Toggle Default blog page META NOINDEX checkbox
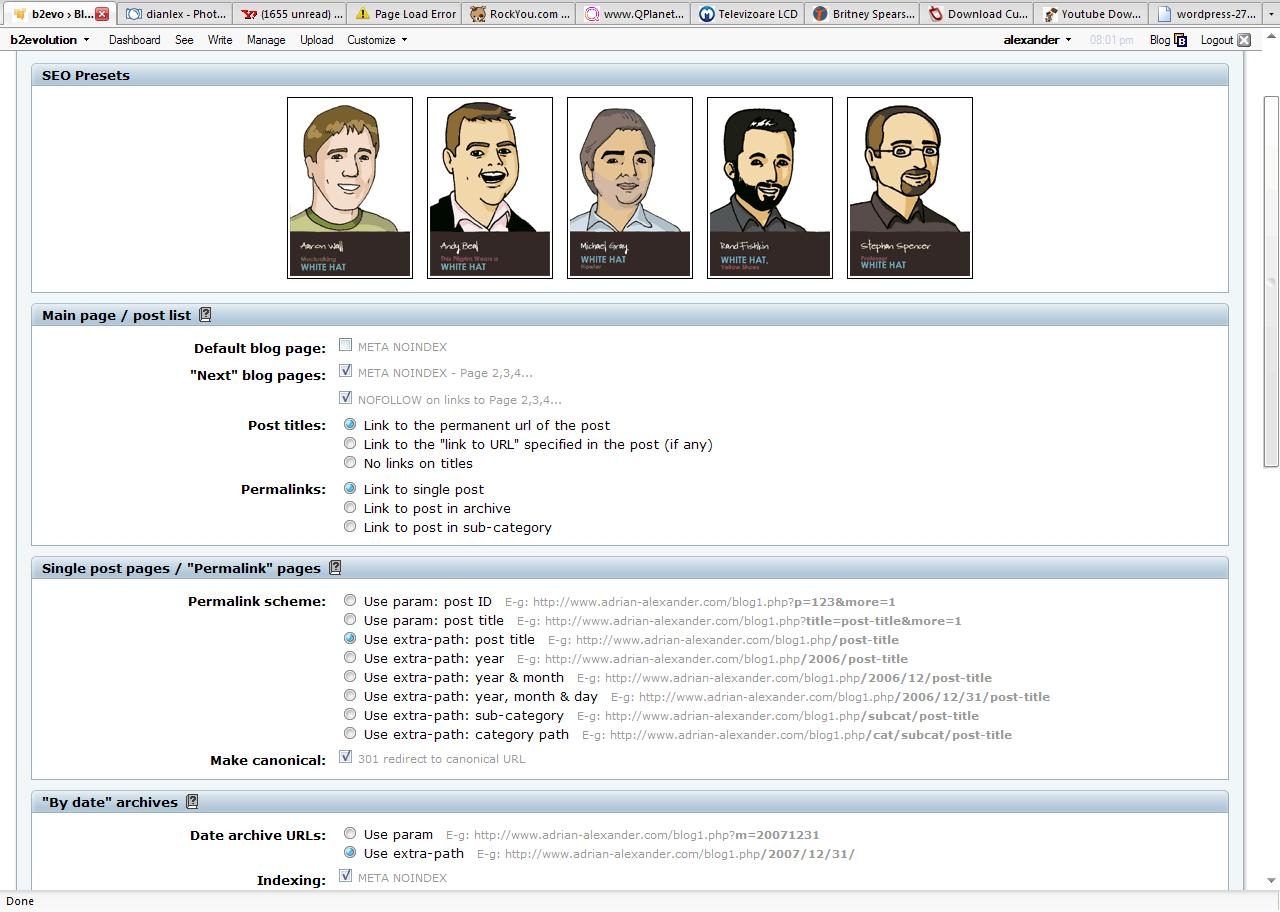Image resolution: width=1280 pixels, height=912 pixels. [x=345, y=345]
